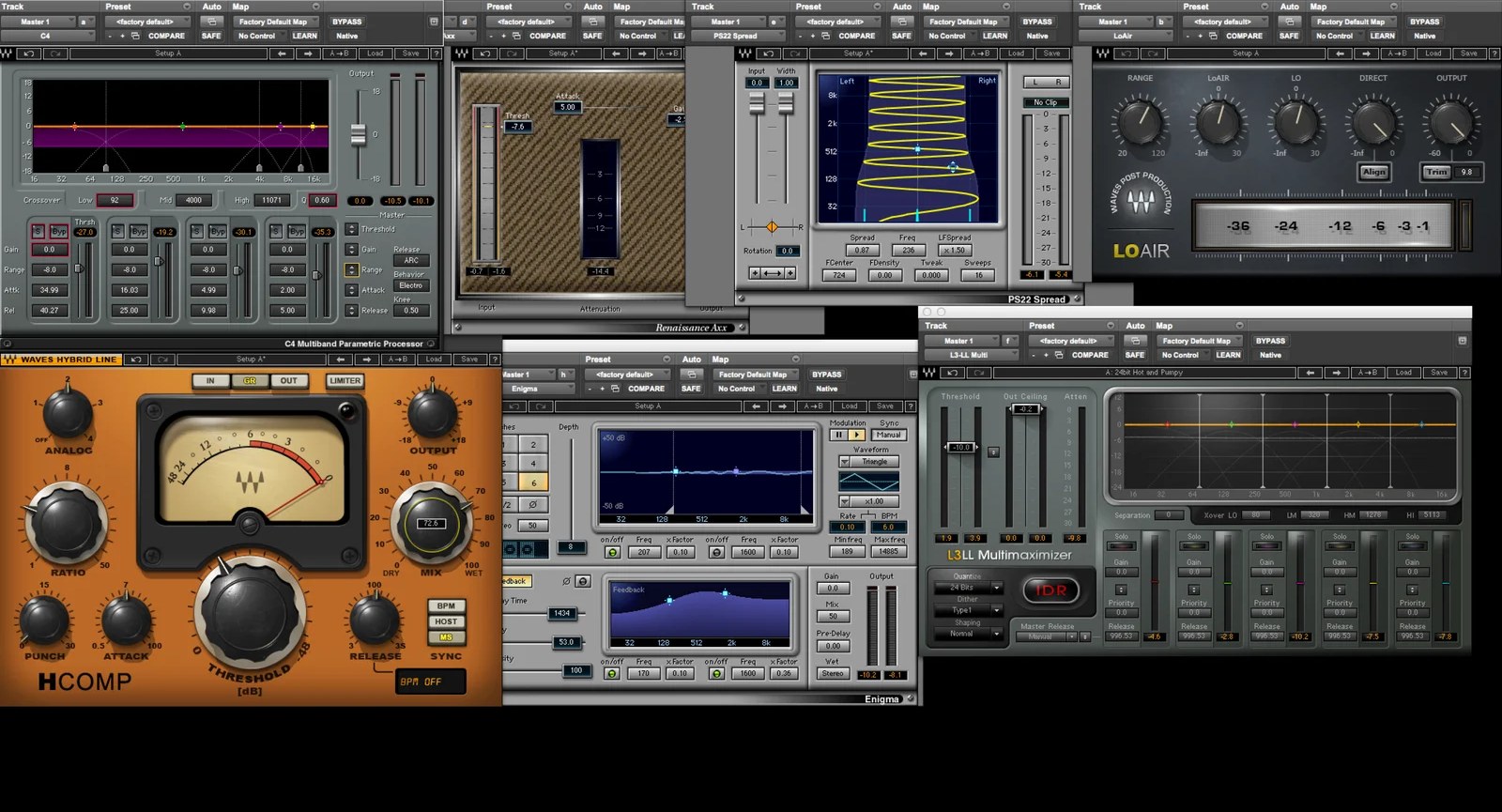Click the undo arrow in the PS22 Spread toolbar
This screenshot has width=1502, height=812.
click(x=767, y=54)
